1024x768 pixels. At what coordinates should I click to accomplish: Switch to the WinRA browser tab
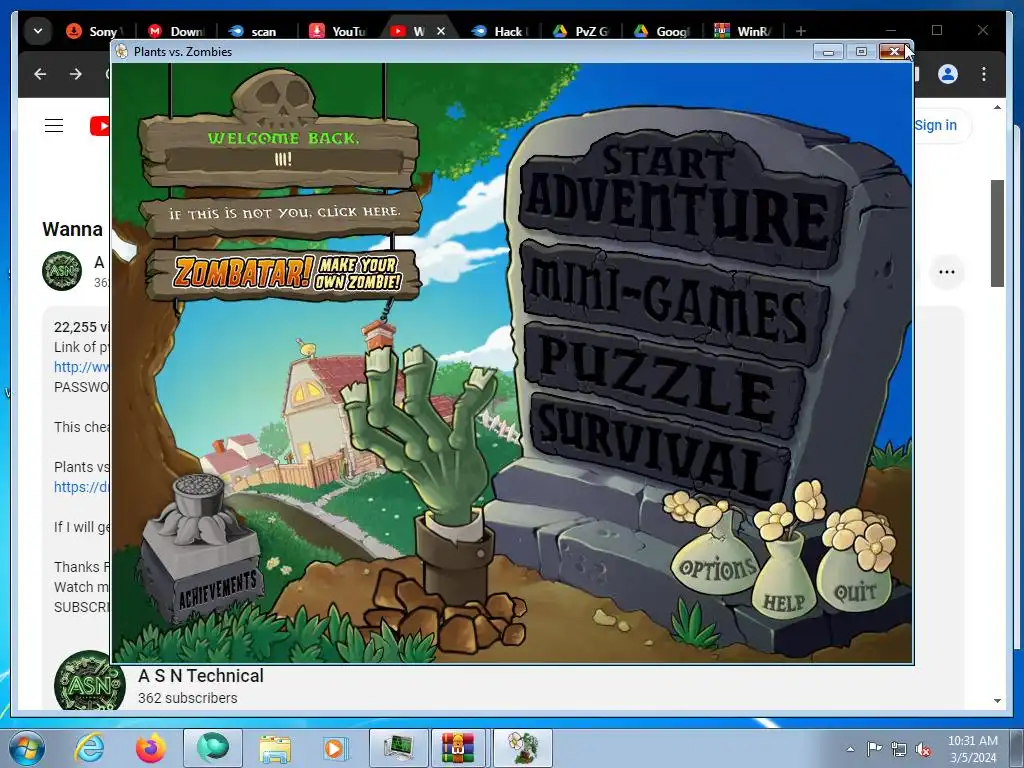click(743, 31)
